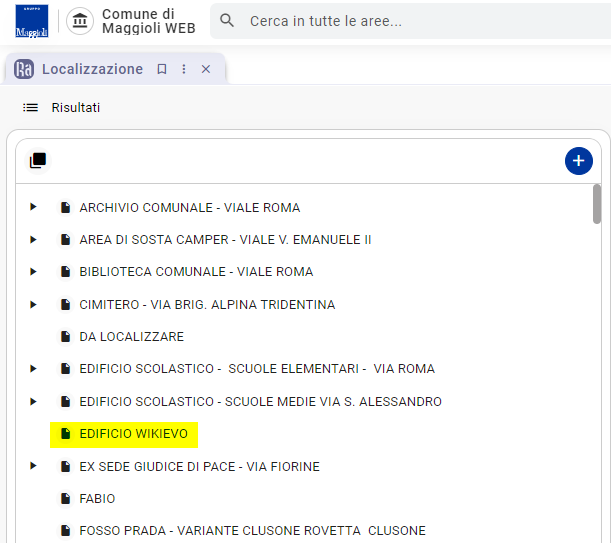Close the Localizzazione tab
Image resolution: width=611 pixels, height=543 pixels.
click(206, 69)
